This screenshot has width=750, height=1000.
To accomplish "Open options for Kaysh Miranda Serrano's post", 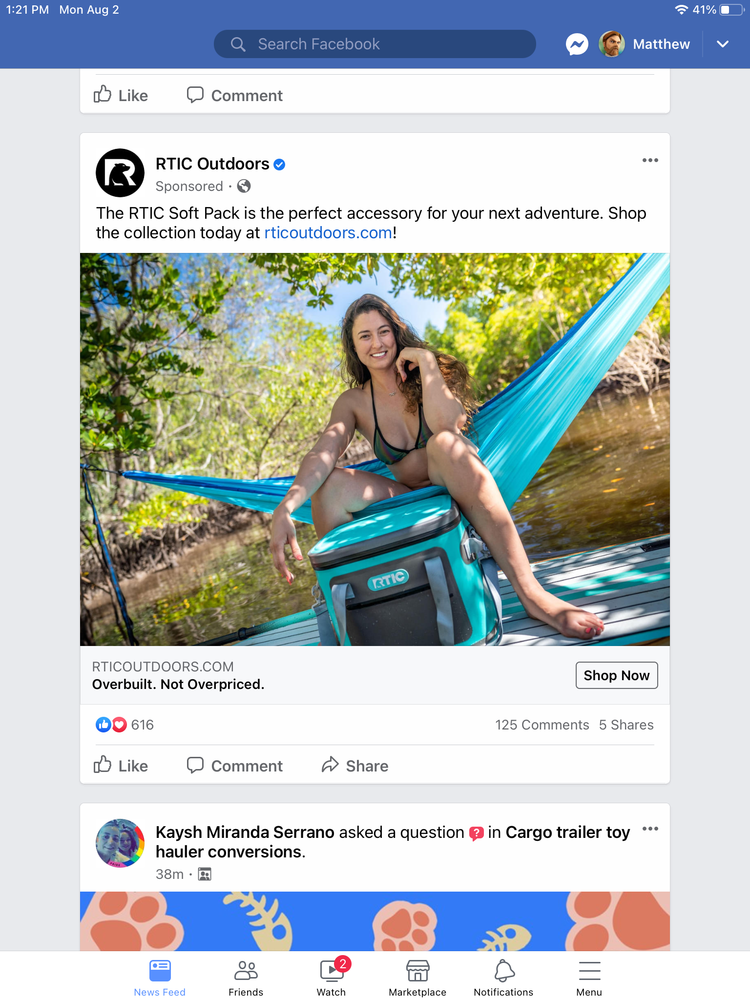I will click(x=650, y=829).
